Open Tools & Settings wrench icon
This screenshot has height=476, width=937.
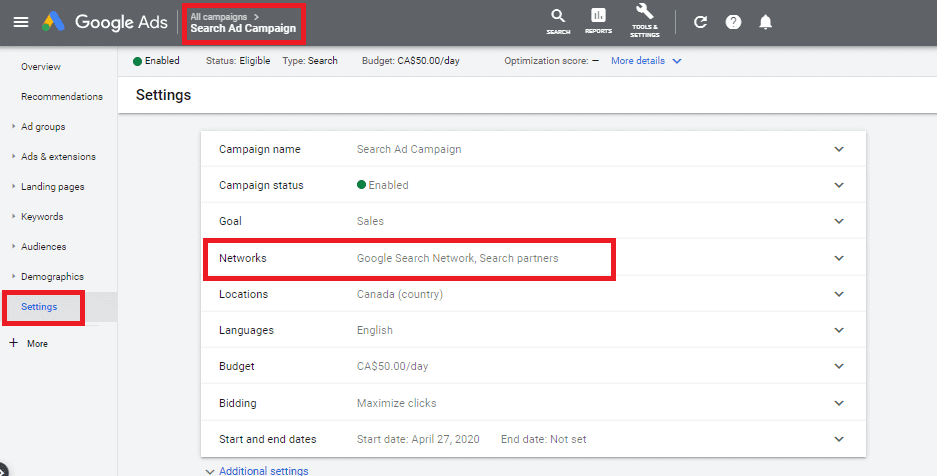point(645,20)
